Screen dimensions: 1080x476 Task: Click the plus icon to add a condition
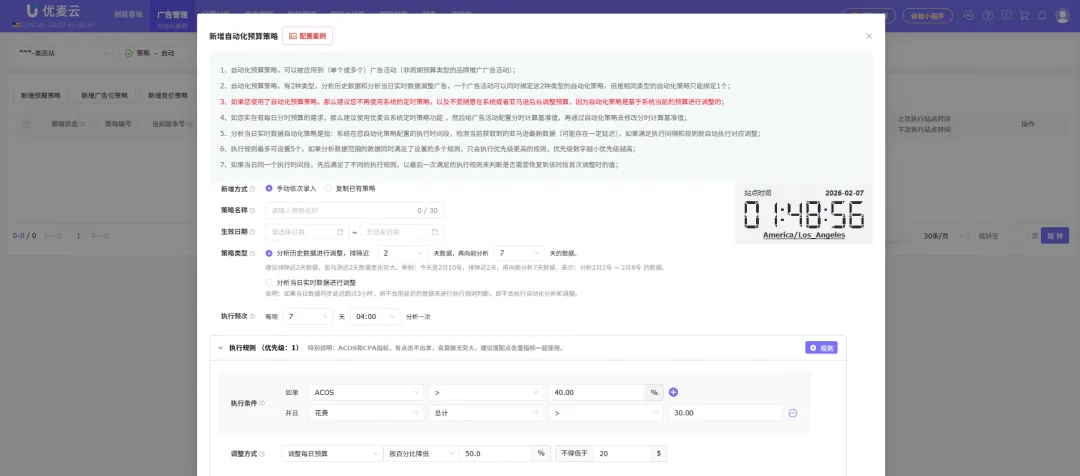(673, 392)
